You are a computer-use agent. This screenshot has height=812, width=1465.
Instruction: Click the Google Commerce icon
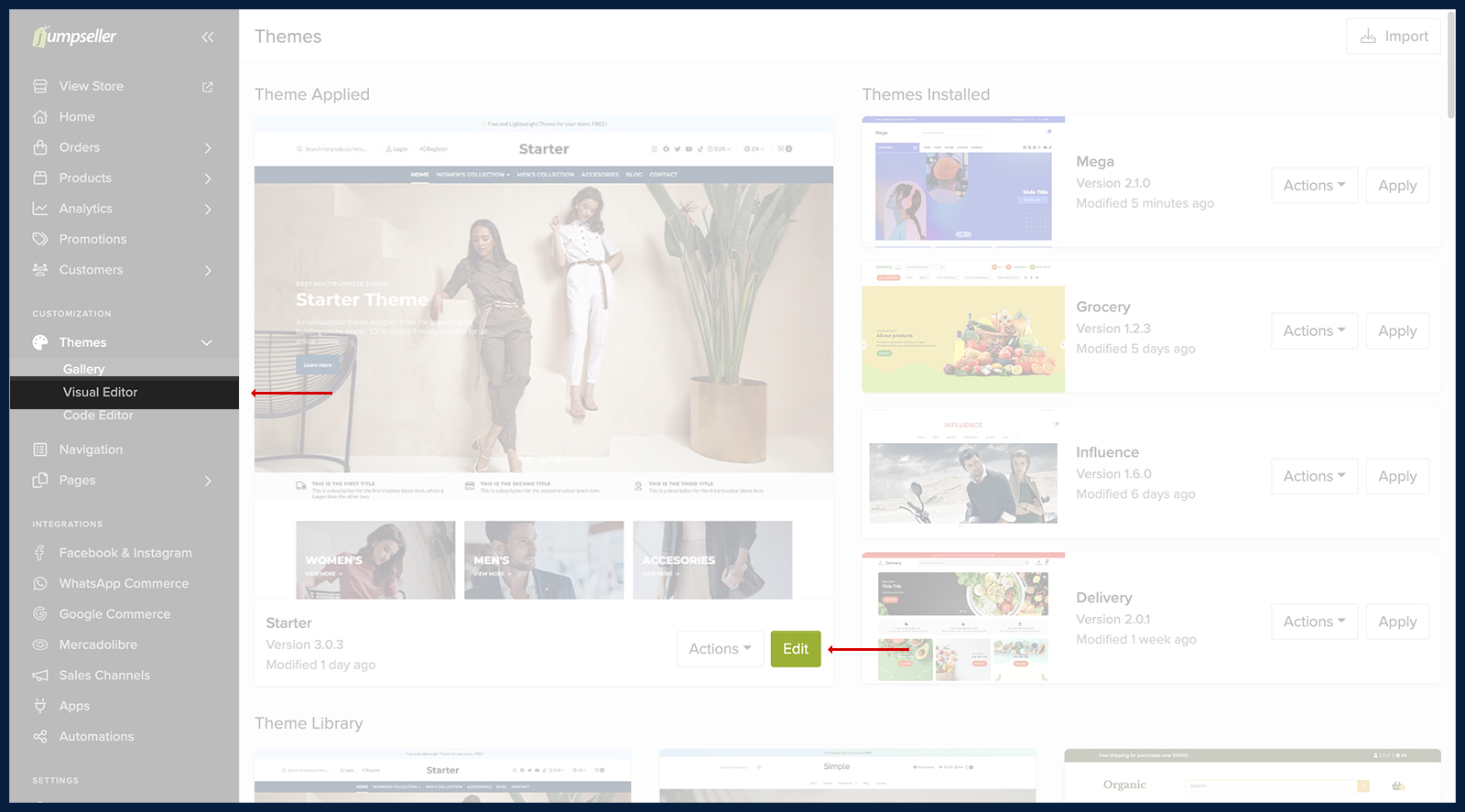click(40, 614)
